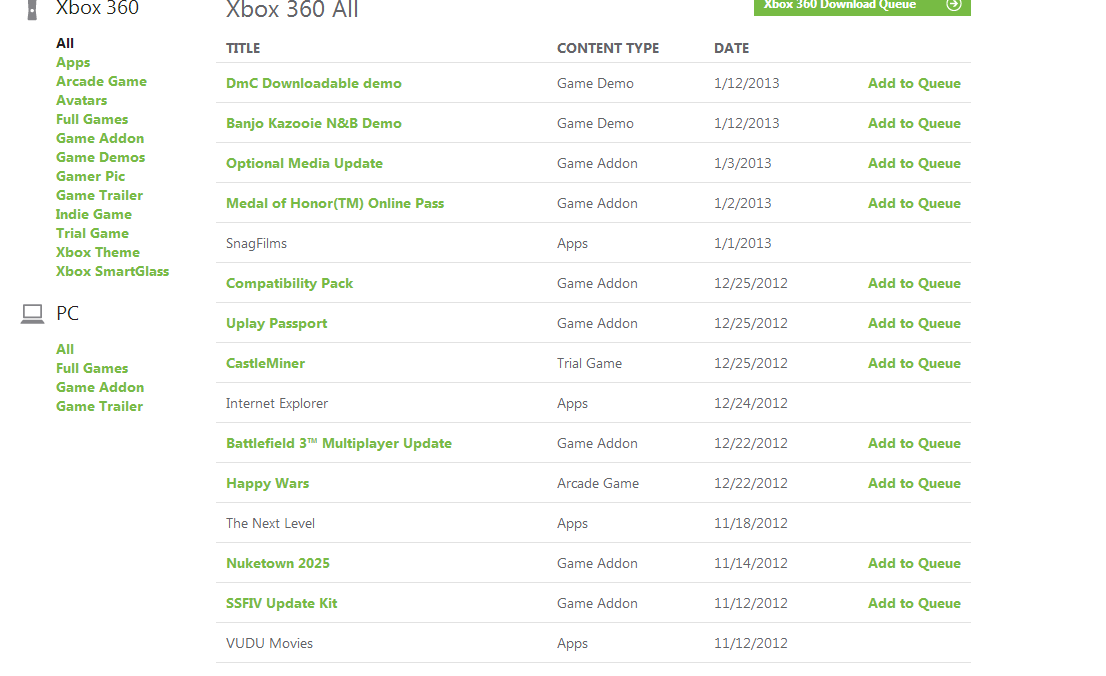1106x676 pixels.
Task: Click the Internet Explorer row title
Action: [276, 404]
